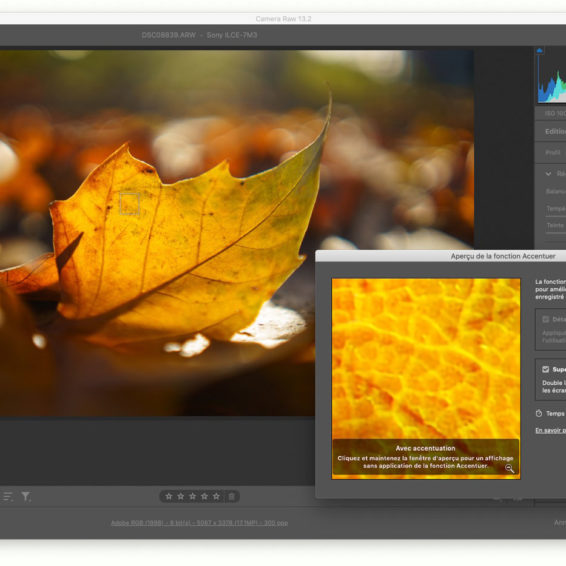The height and width of the screenshot is (566, 566).
Task: Click the zoom-out magnifier in Accentuer preview
Action: 509,469
